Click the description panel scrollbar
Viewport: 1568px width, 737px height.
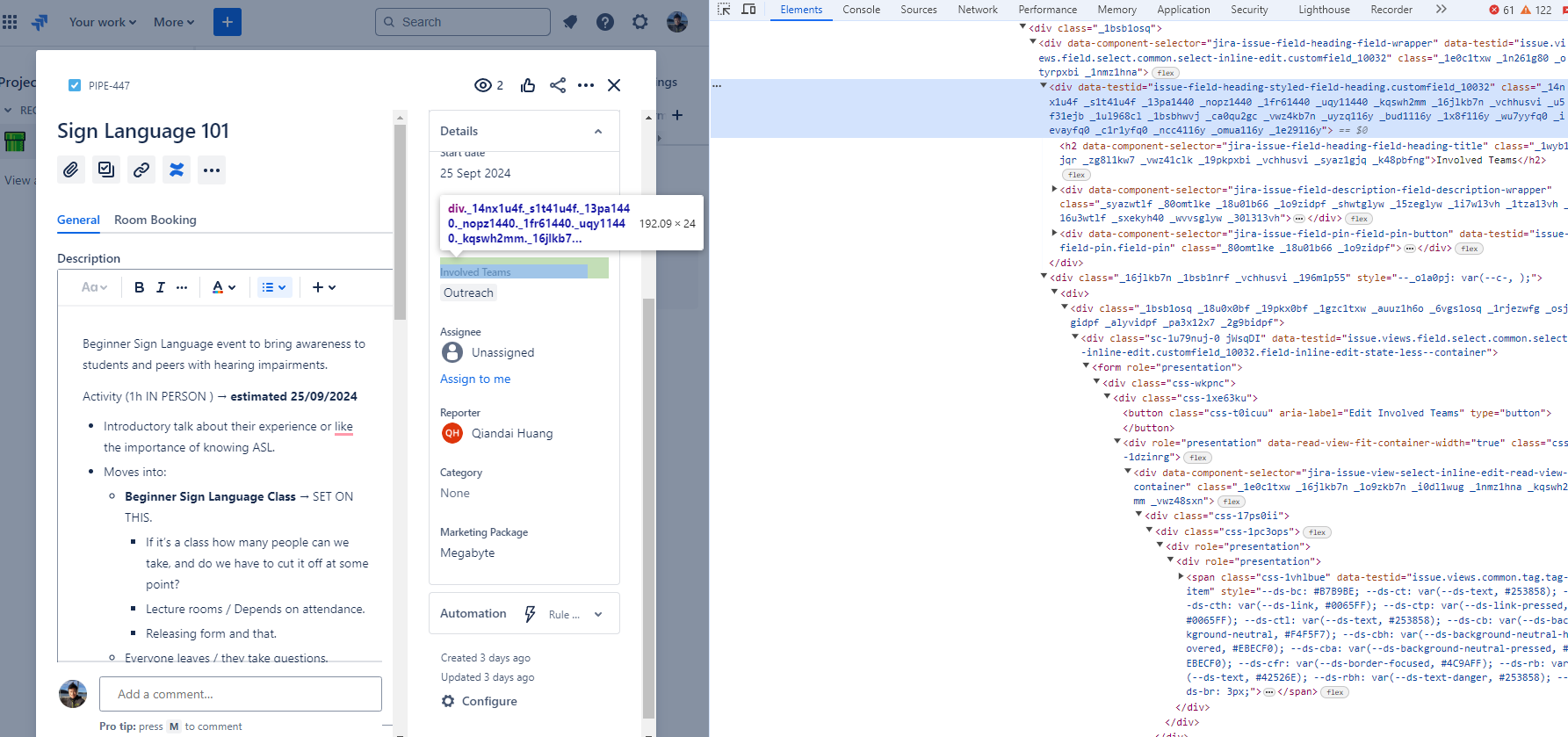[x=401, y=222]
